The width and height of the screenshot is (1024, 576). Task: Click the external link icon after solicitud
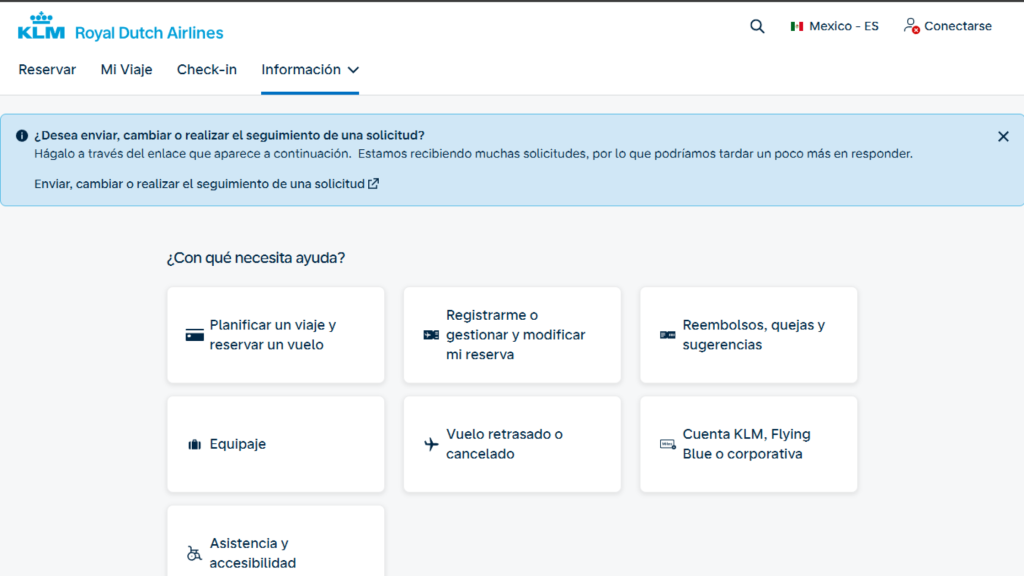(x=374, y=184)
